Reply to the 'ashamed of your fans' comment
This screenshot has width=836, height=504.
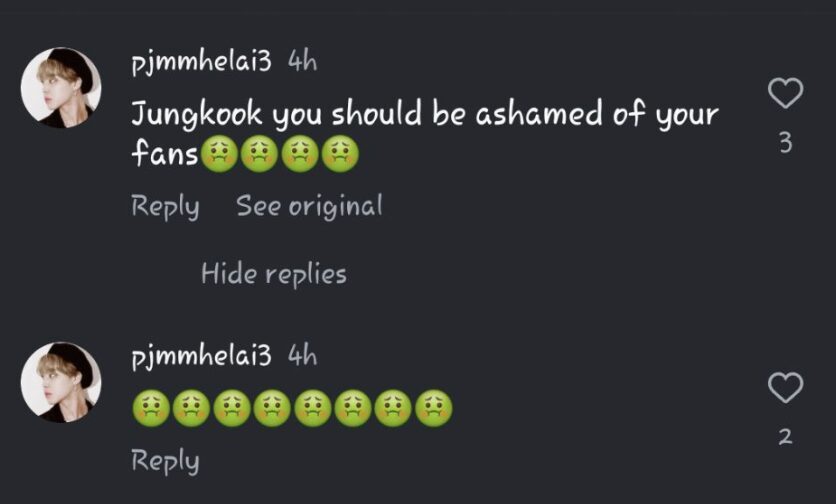pos(165,207)
